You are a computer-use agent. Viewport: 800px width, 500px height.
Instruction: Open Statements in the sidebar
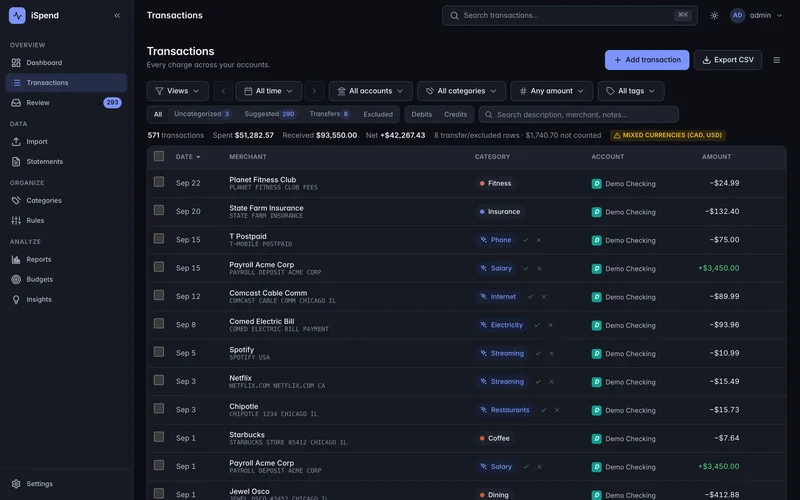click(x=66, y=161)
